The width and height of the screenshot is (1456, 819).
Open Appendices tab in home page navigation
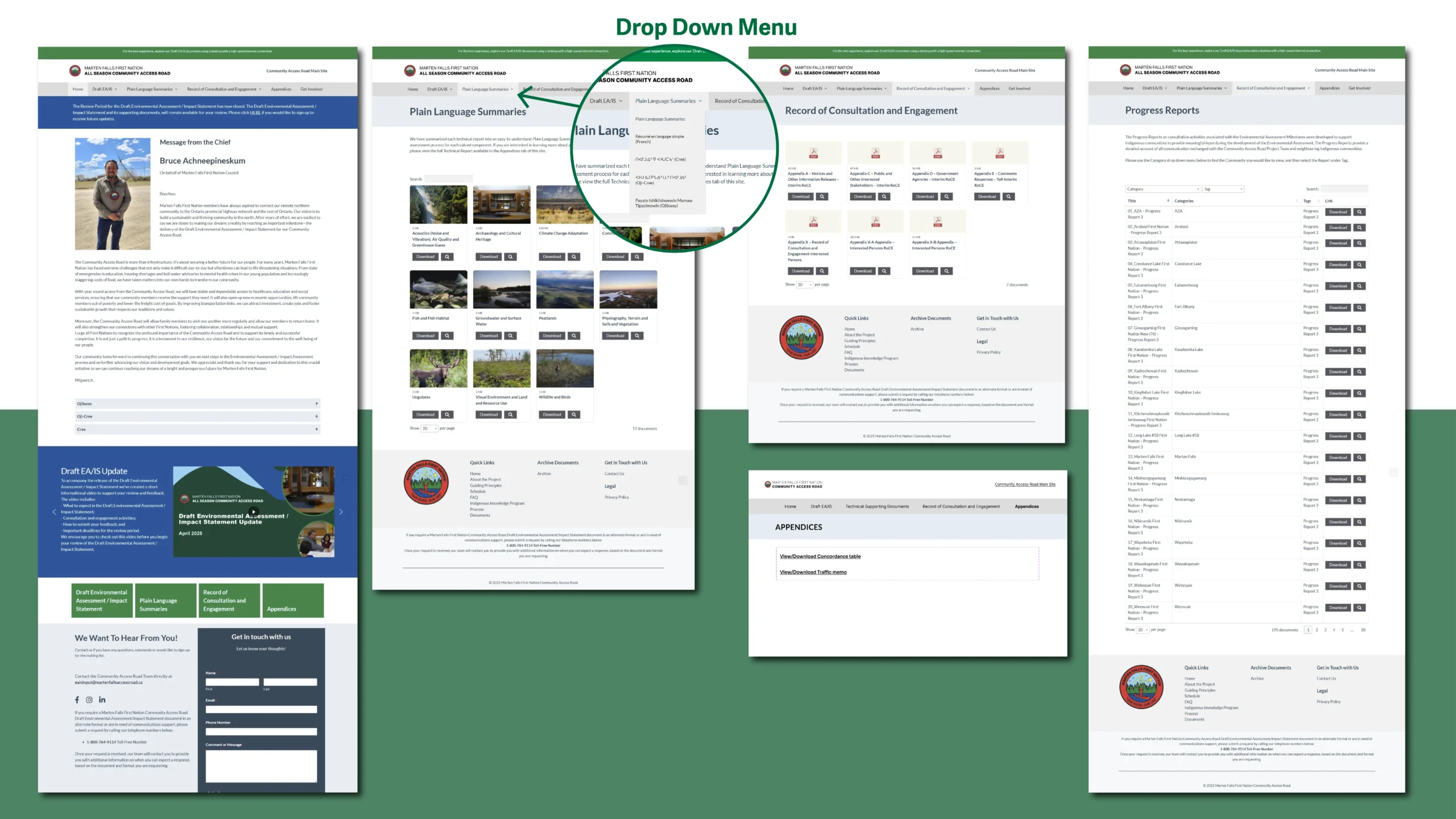click(x=281, y=89)
